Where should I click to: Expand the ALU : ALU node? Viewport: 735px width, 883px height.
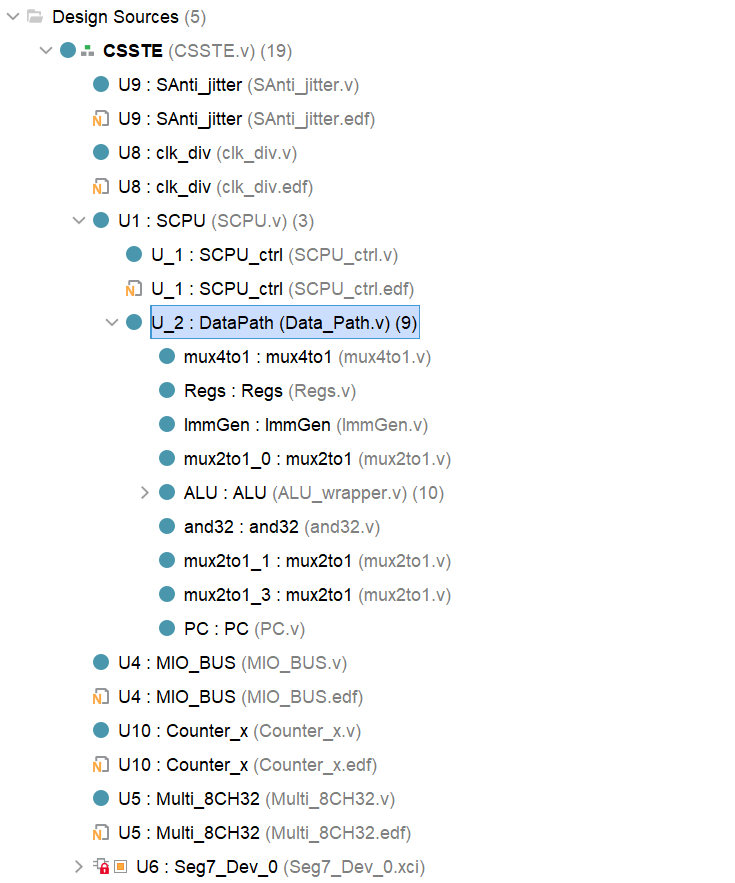click(144, 493)
